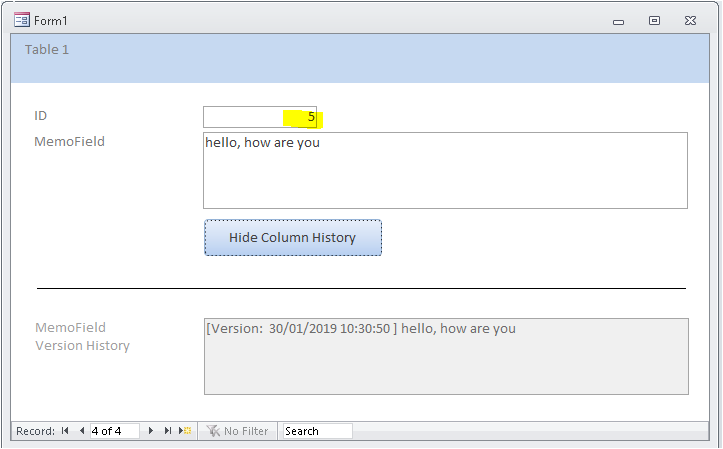The width and height of the screenshot is (723, 449).
Task: Go to previous record arrow
Action: click(x=82, y=431)
